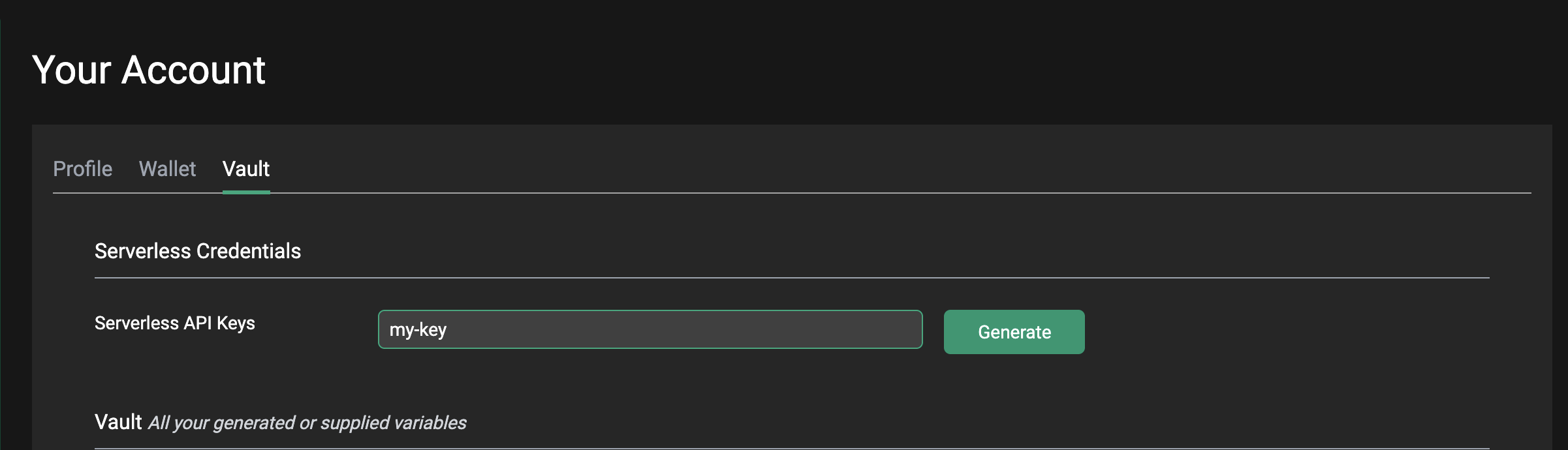
Task: Click the Vault section heading near bottom
Action: (118, 422)
